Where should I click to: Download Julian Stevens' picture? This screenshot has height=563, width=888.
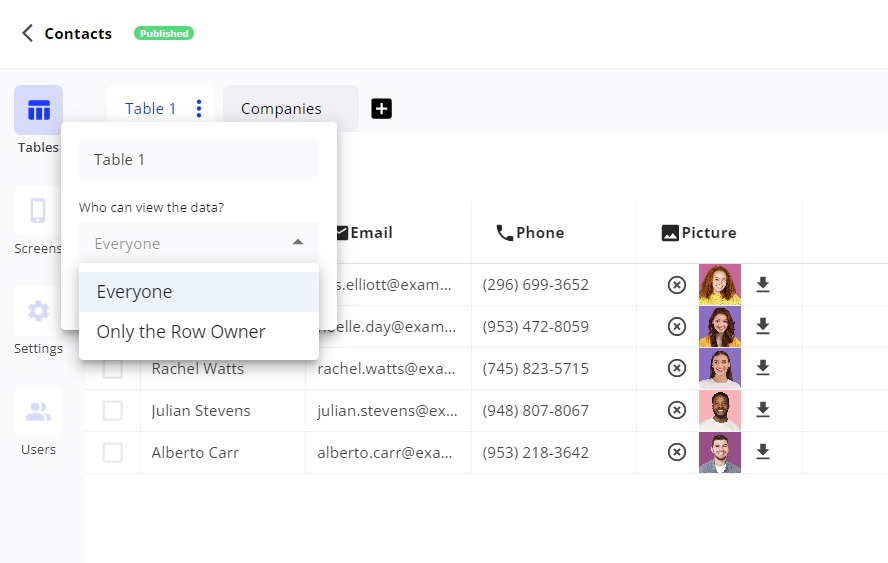click(x=763, y=410)
